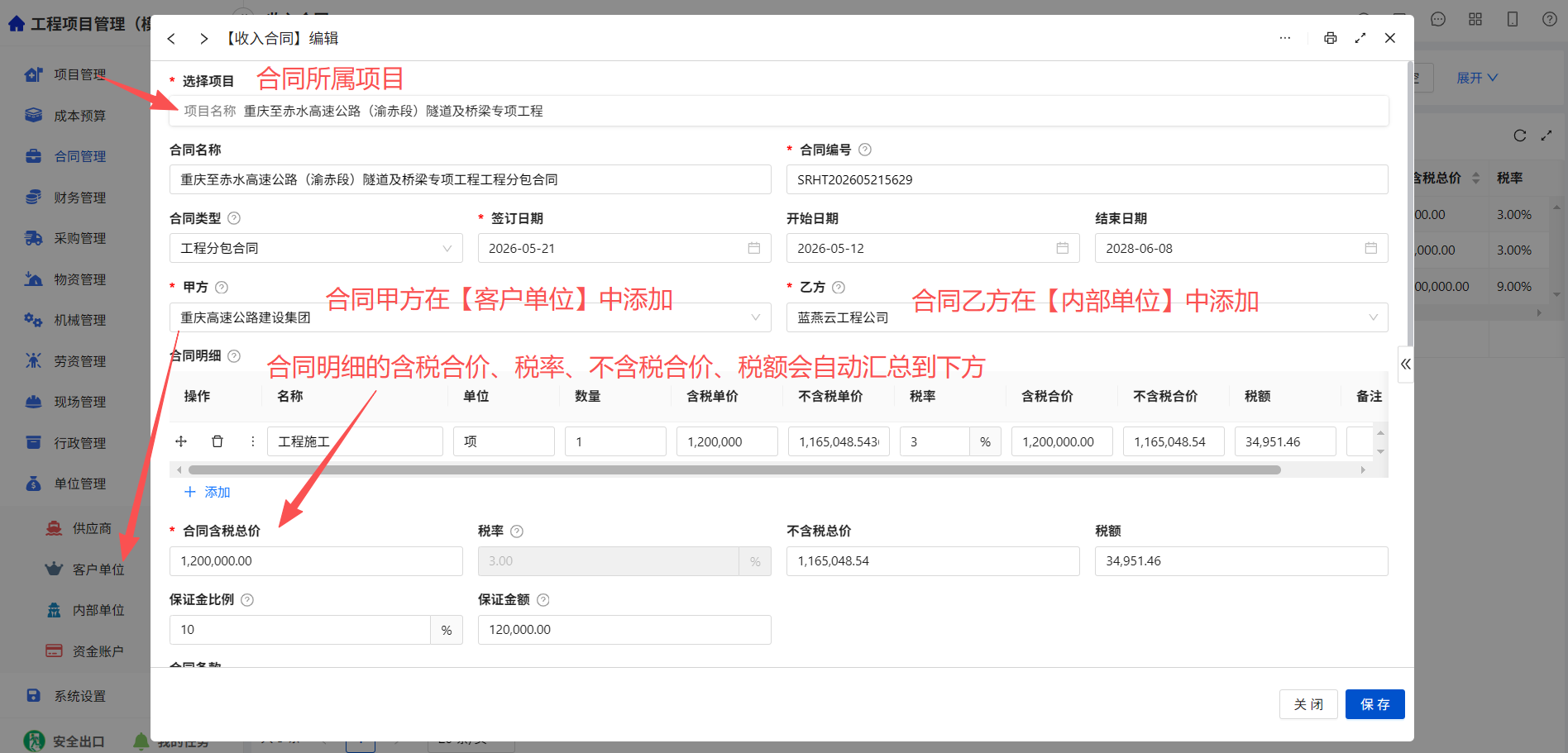Expand dialog to fullscreen icon
1568x753 pixels.
(x=1360, y=38)
